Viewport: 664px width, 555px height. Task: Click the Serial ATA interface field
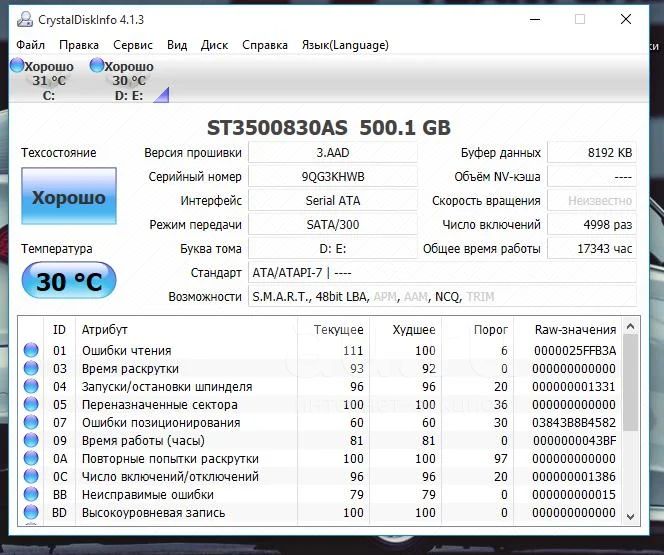pos(333,200)
